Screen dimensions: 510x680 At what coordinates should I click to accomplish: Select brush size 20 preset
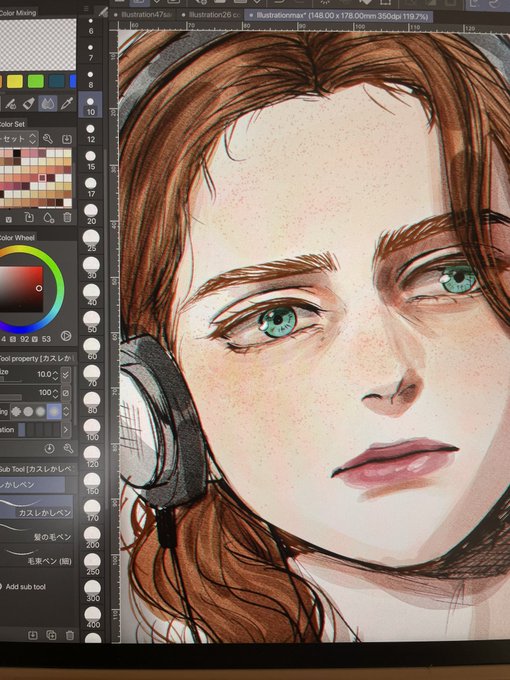[x=91, y=215]
